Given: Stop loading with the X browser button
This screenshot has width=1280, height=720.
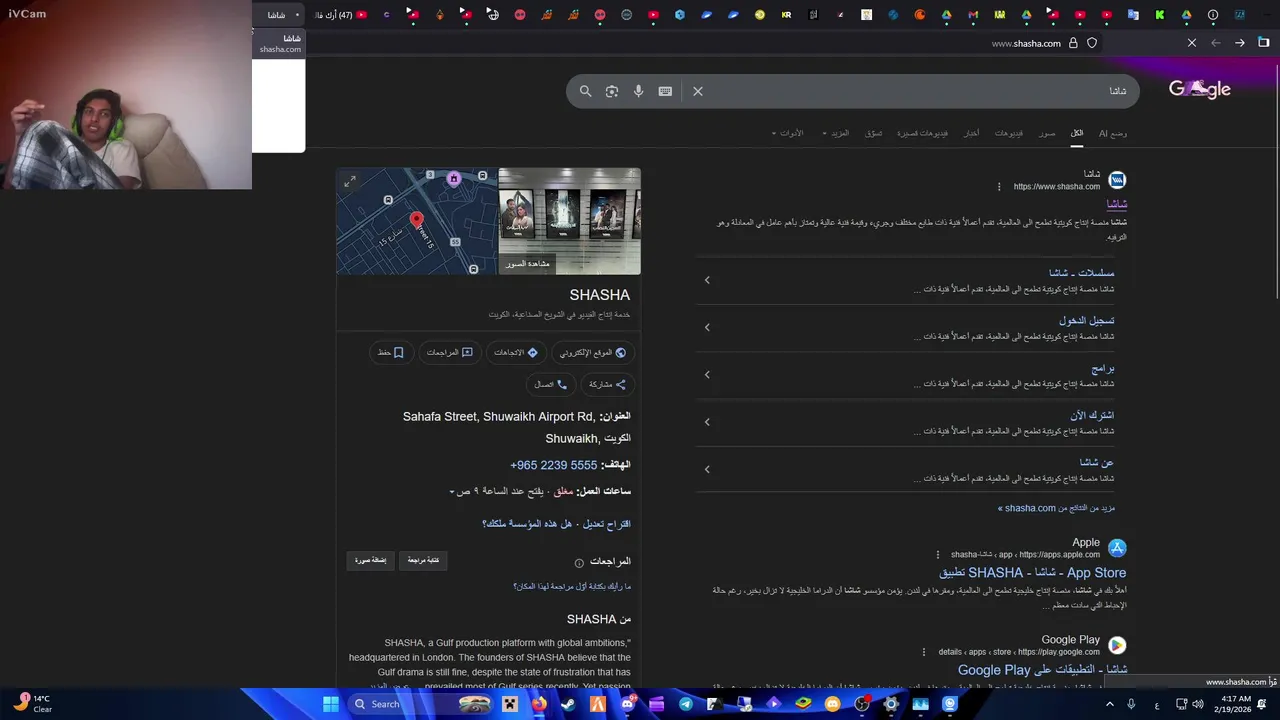Looking at the screenshot, I should [x=1192, y=43].
